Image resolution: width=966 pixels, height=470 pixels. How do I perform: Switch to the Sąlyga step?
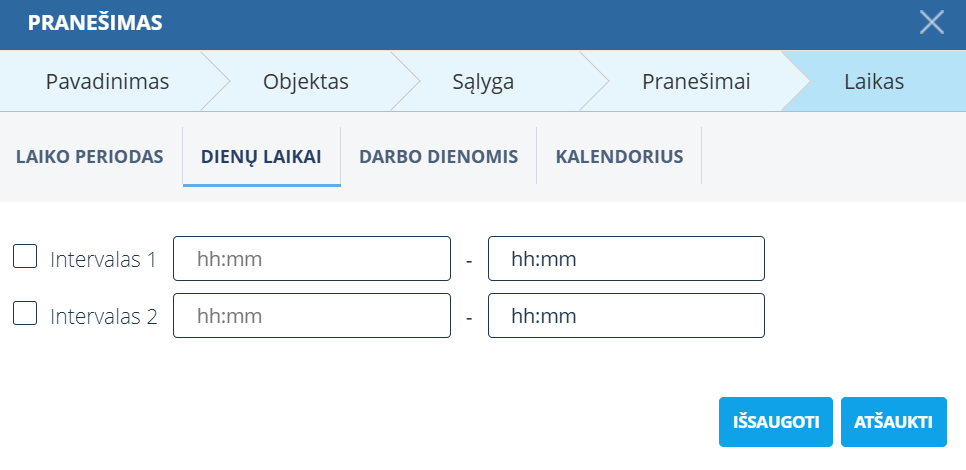[x=483, y=82]
